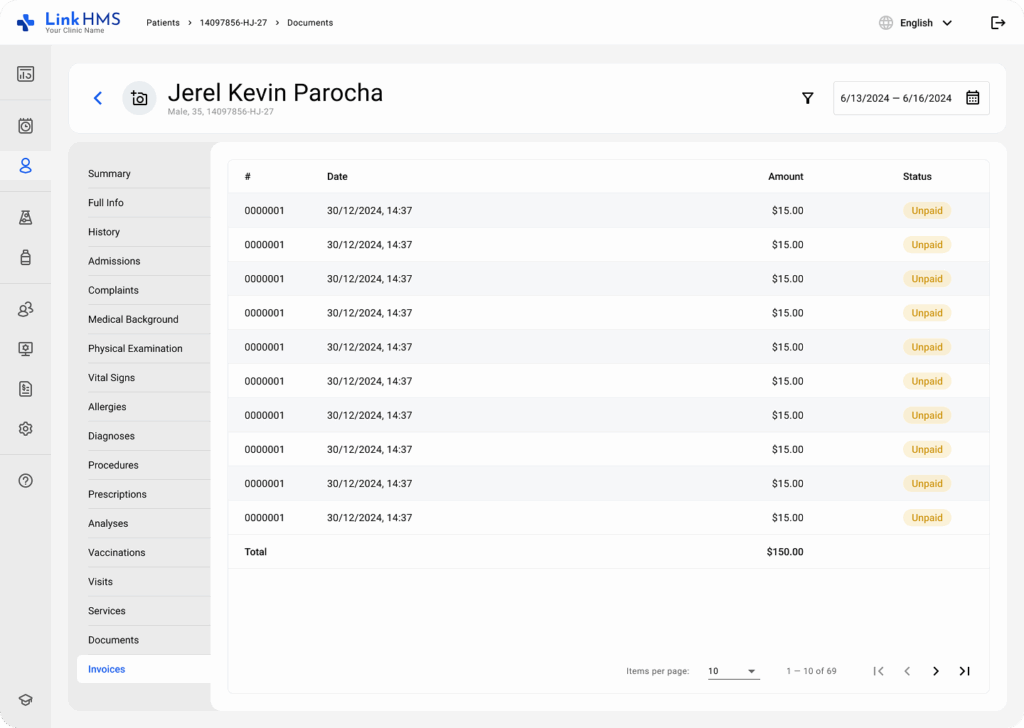This screenshot has width=1024, height=728.
Task: Go to the next invoices page
Action: [x=936, y=671]
